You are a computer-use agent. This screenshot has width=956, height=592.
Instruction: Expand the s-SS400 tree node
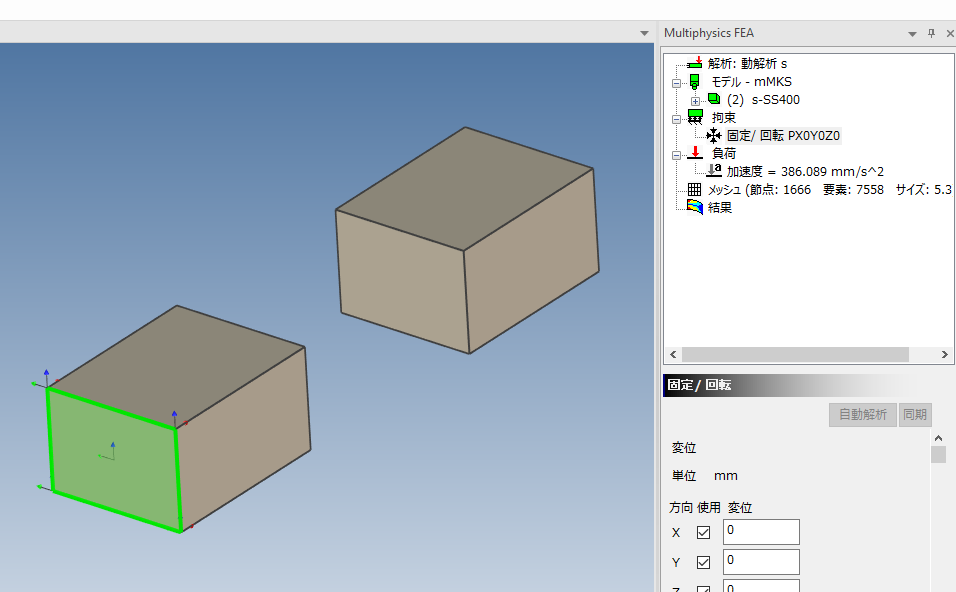695,100
